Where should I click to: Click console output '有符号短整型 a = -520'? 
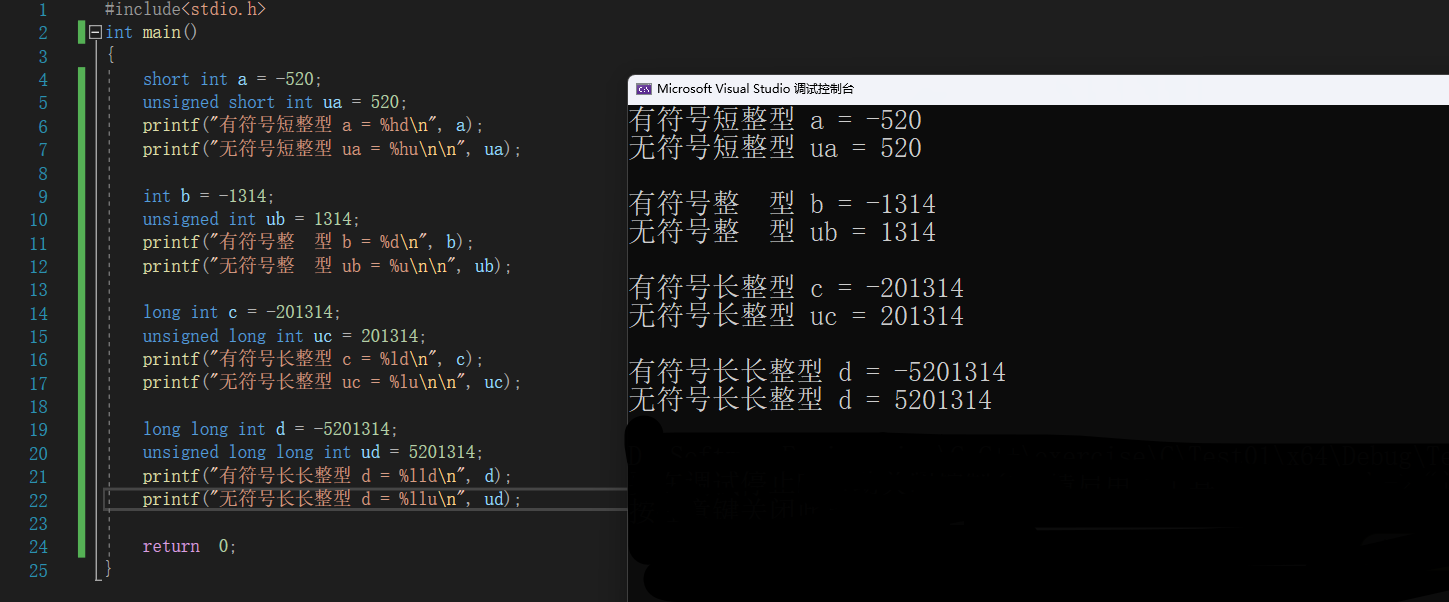(x=775, y=120)
